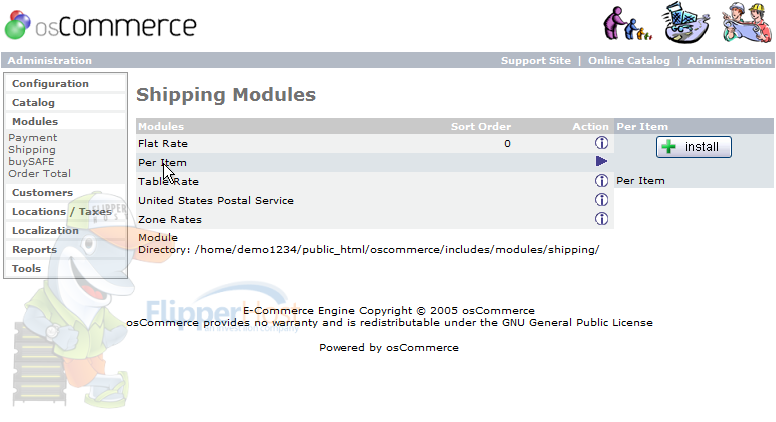Click the Table Rate info icon
This screenshot has width=776, height=422.
[x=601, y=181]
